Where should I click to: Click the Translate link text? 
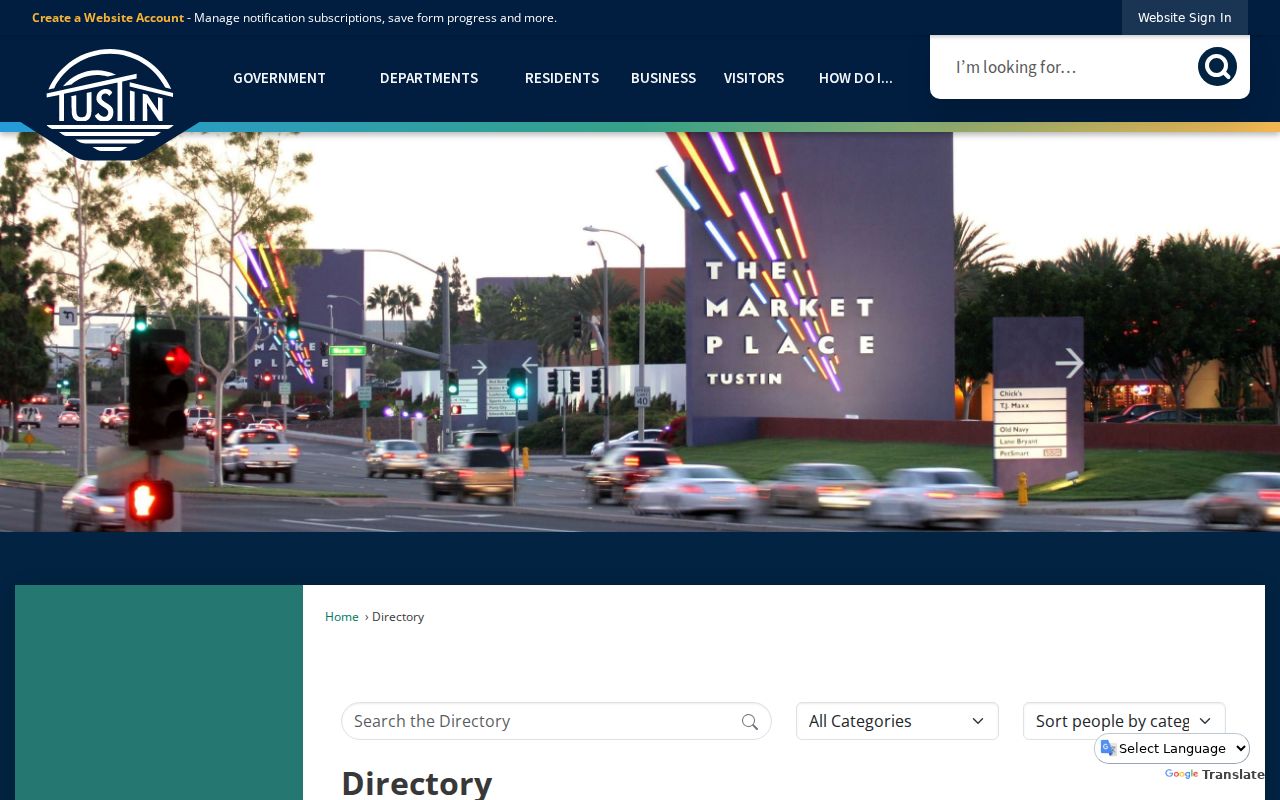pos(1233,775)
